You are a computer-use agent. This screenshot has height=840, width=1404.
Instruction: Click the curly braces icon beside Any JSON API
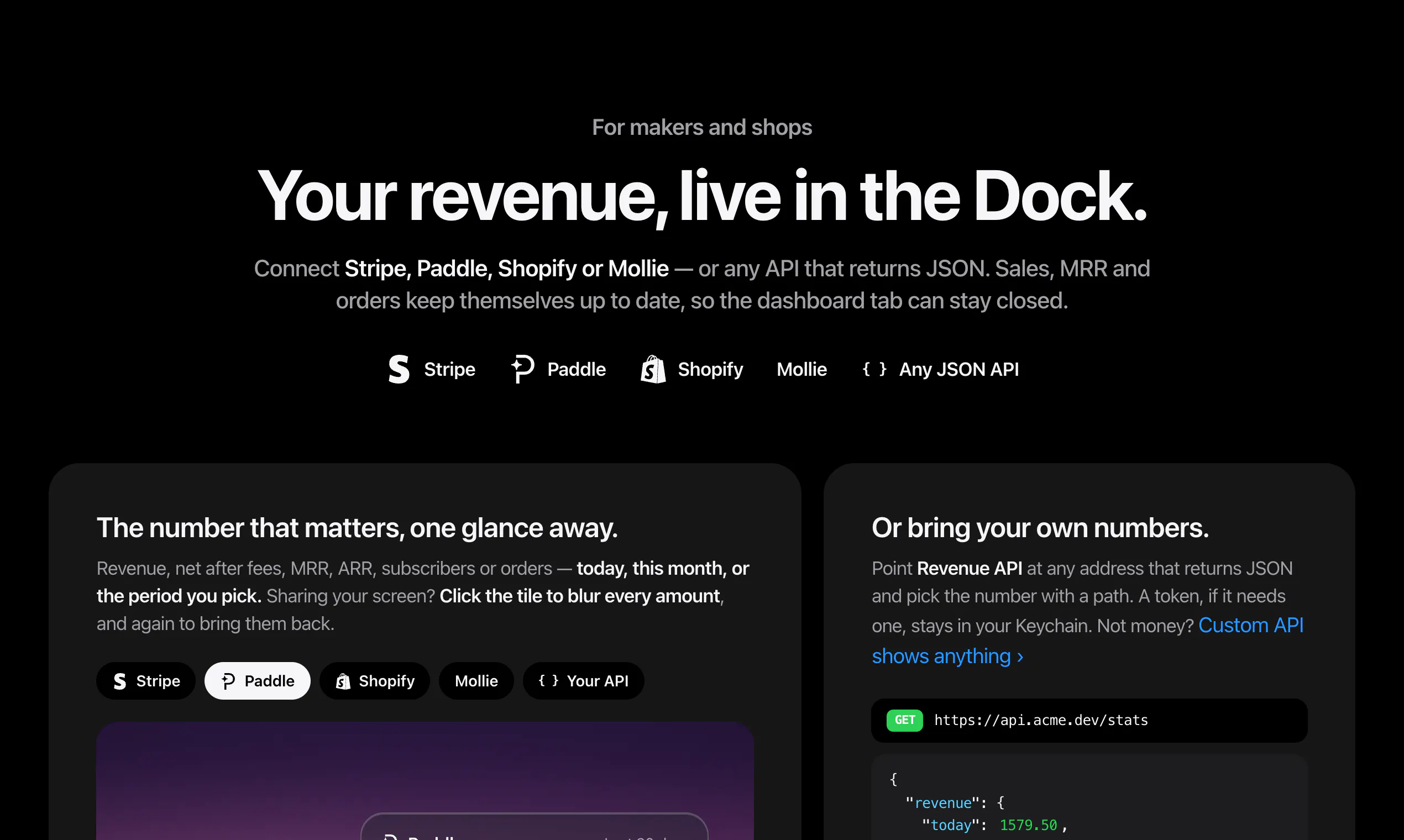pos(874,369)
